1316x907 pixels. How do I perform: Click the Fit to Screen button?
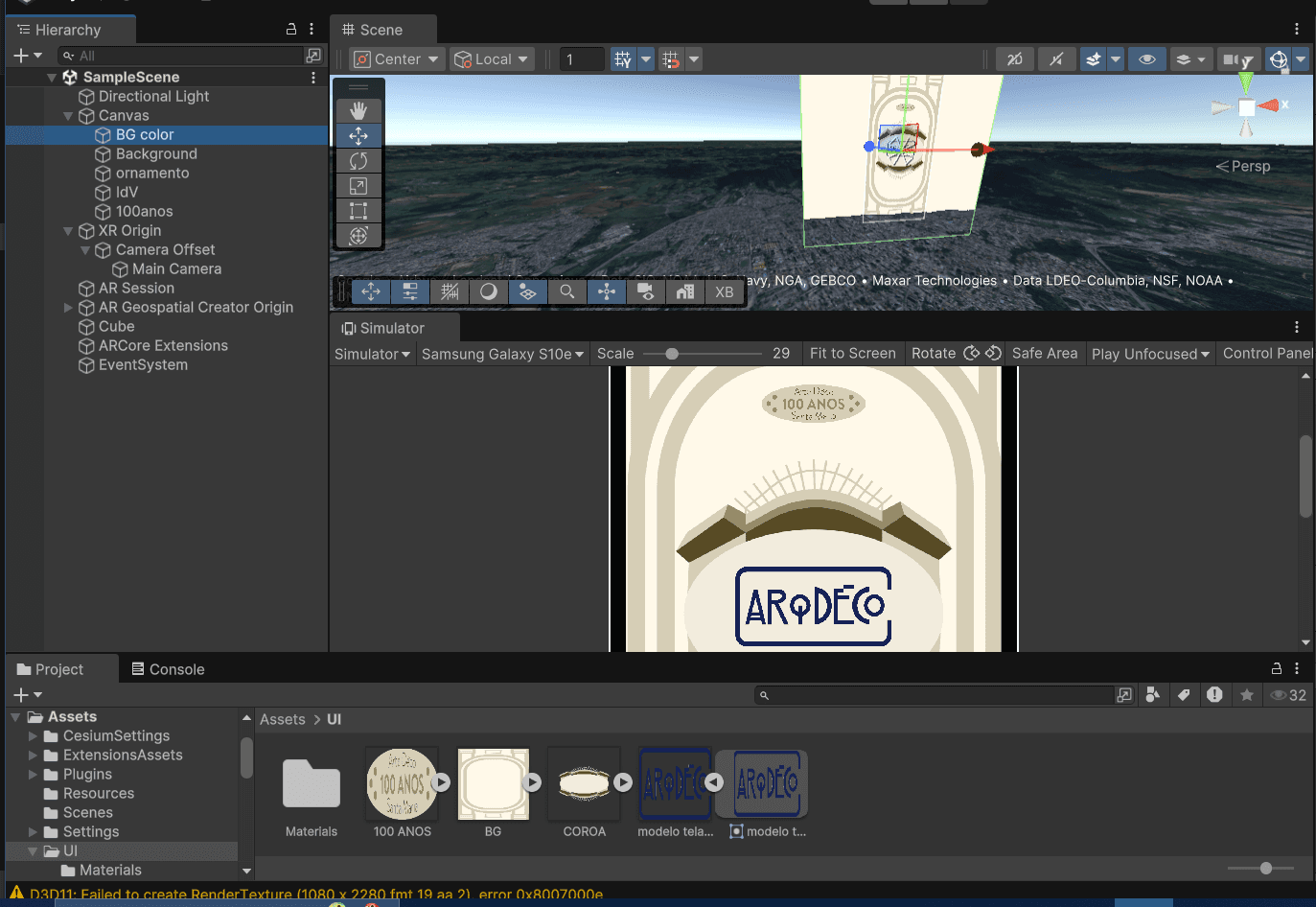pos(852,354)
